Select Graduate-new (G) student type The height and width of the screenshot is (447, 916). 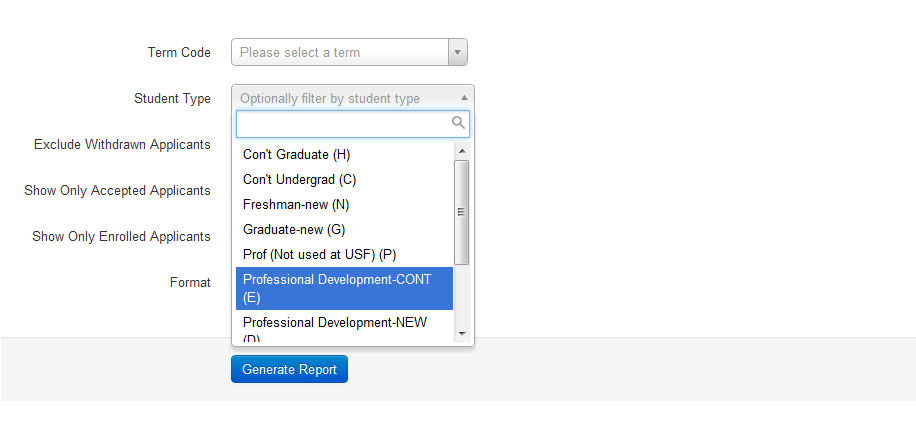[x=294, y=229]
